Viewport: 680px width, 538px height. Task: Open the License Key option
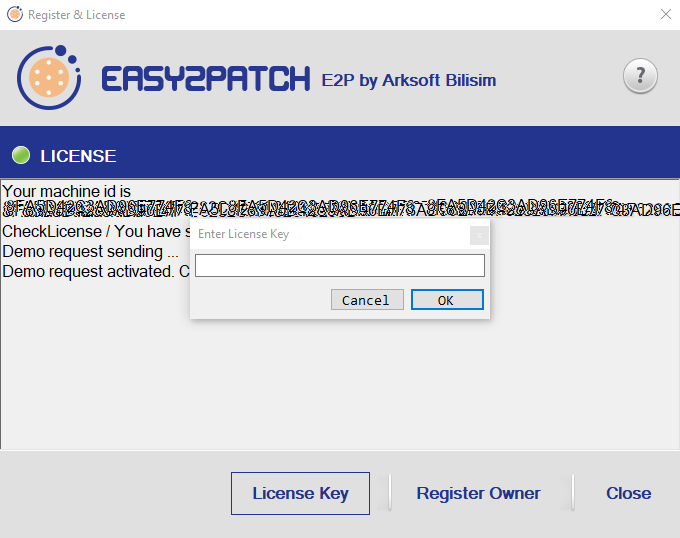click(x=300, y=493)
